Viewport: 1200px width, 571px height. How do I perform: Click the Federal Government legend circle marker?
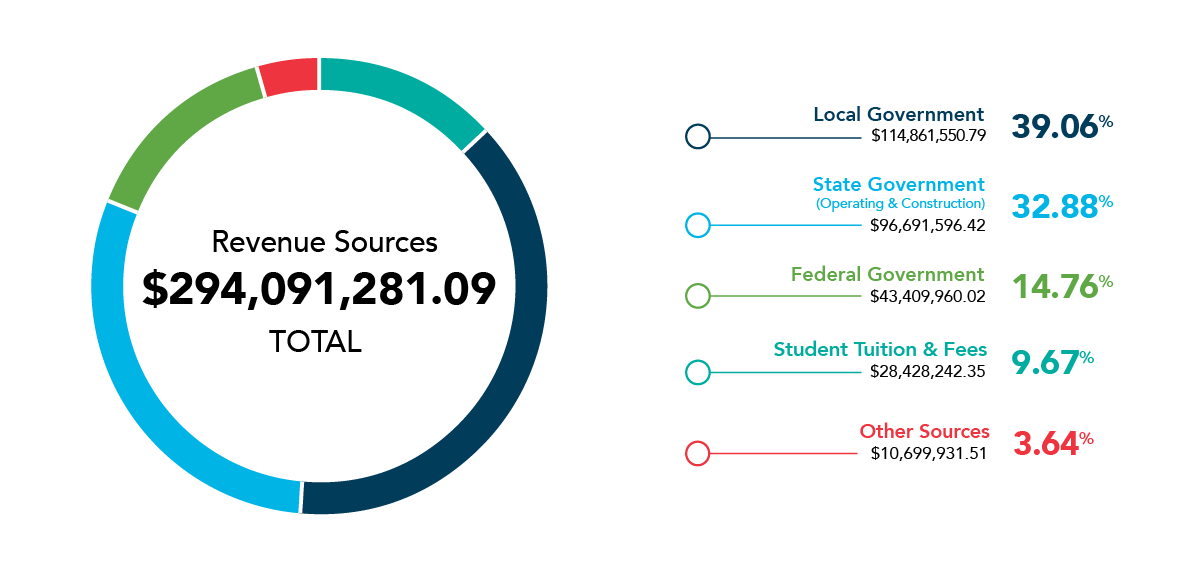[x=697, y=296]
